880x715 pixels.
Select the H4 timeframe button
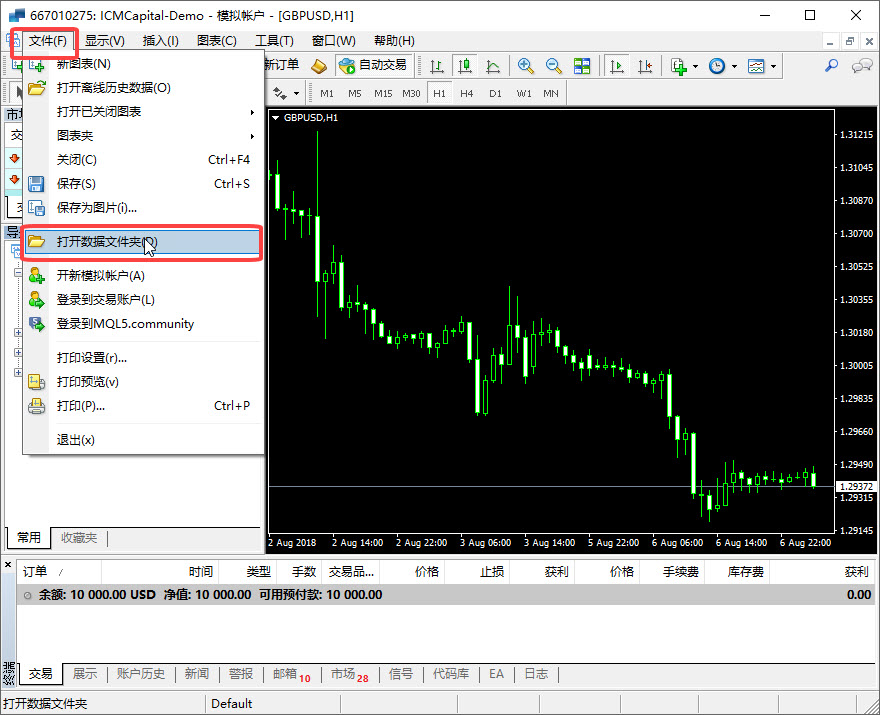467,93
